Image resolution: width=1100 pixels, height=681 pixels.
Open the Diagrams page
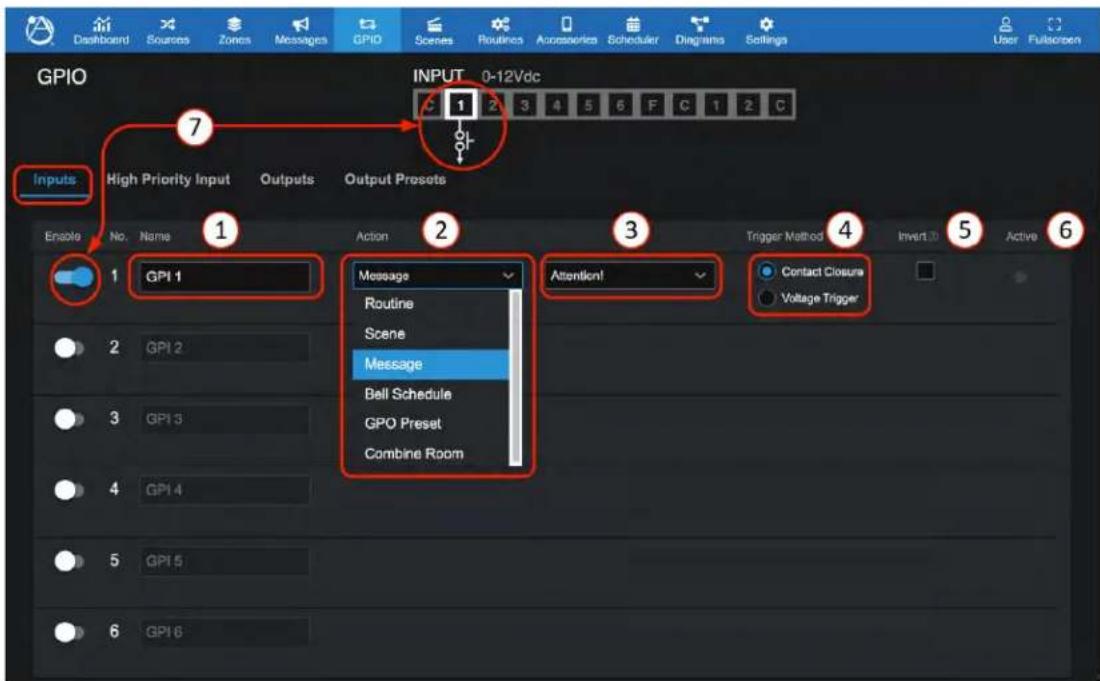pyautogui.click(x=699, y=32)
